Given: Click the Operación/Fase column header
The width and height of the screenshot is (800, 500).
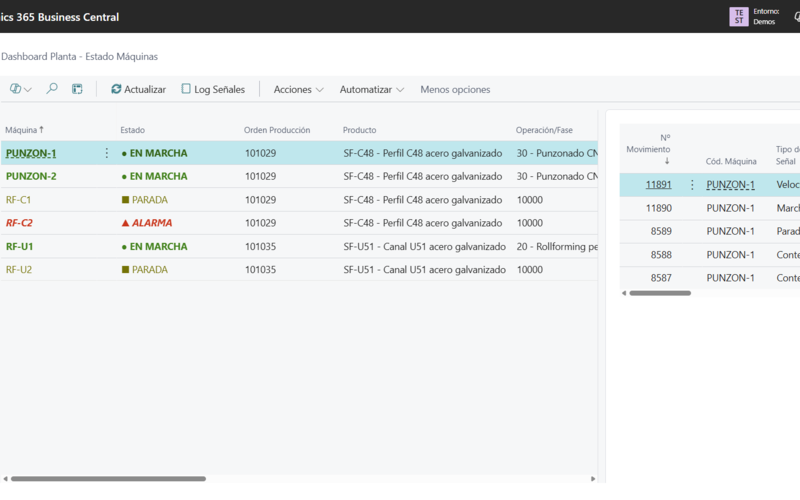Looking at the screenshot, I should (x=544, y=130).
